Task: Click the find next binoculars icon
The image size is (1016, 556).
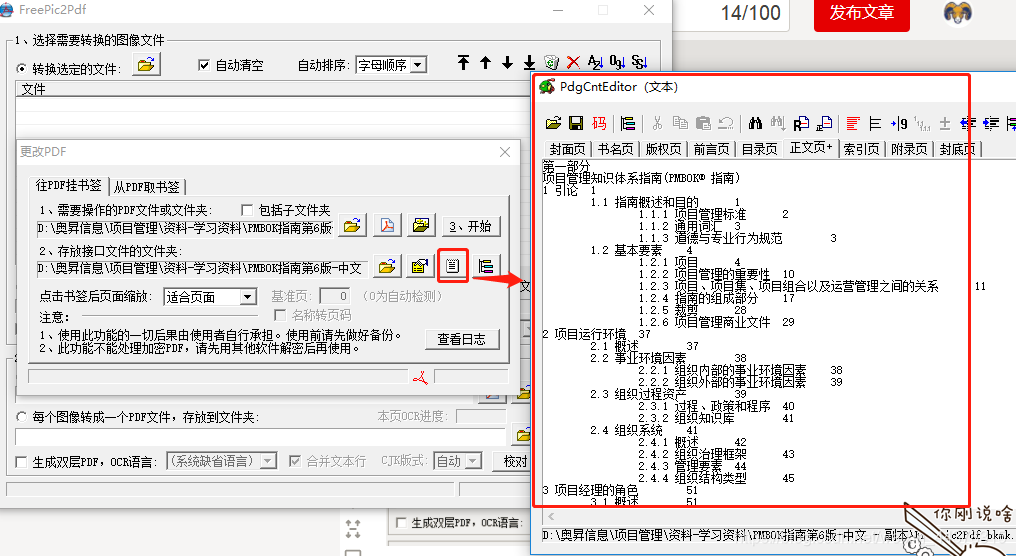Action: click(778, 123)
